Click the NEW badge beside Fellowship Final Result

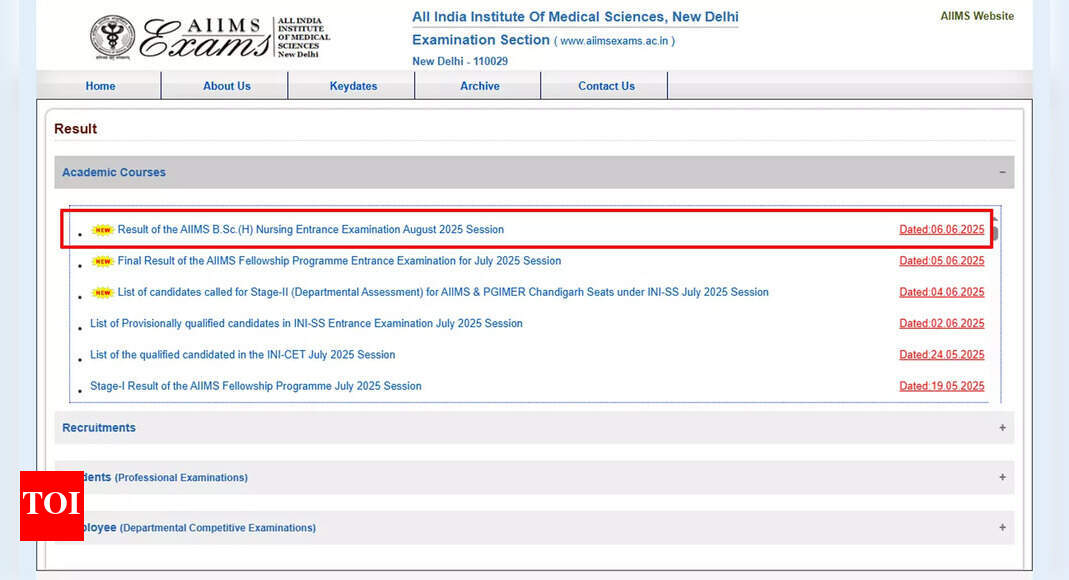tap(102, 262)
